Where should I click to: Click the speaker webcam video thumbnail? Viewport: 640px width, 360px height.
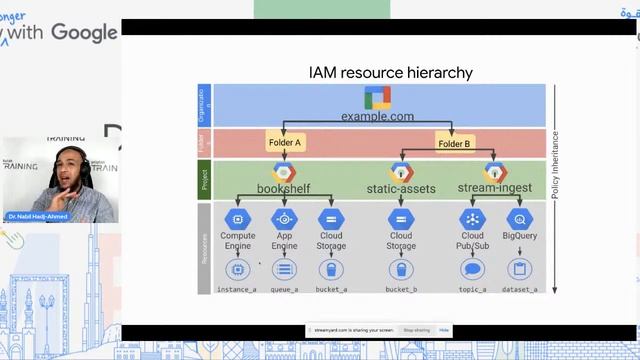click(x=61, y=180)
